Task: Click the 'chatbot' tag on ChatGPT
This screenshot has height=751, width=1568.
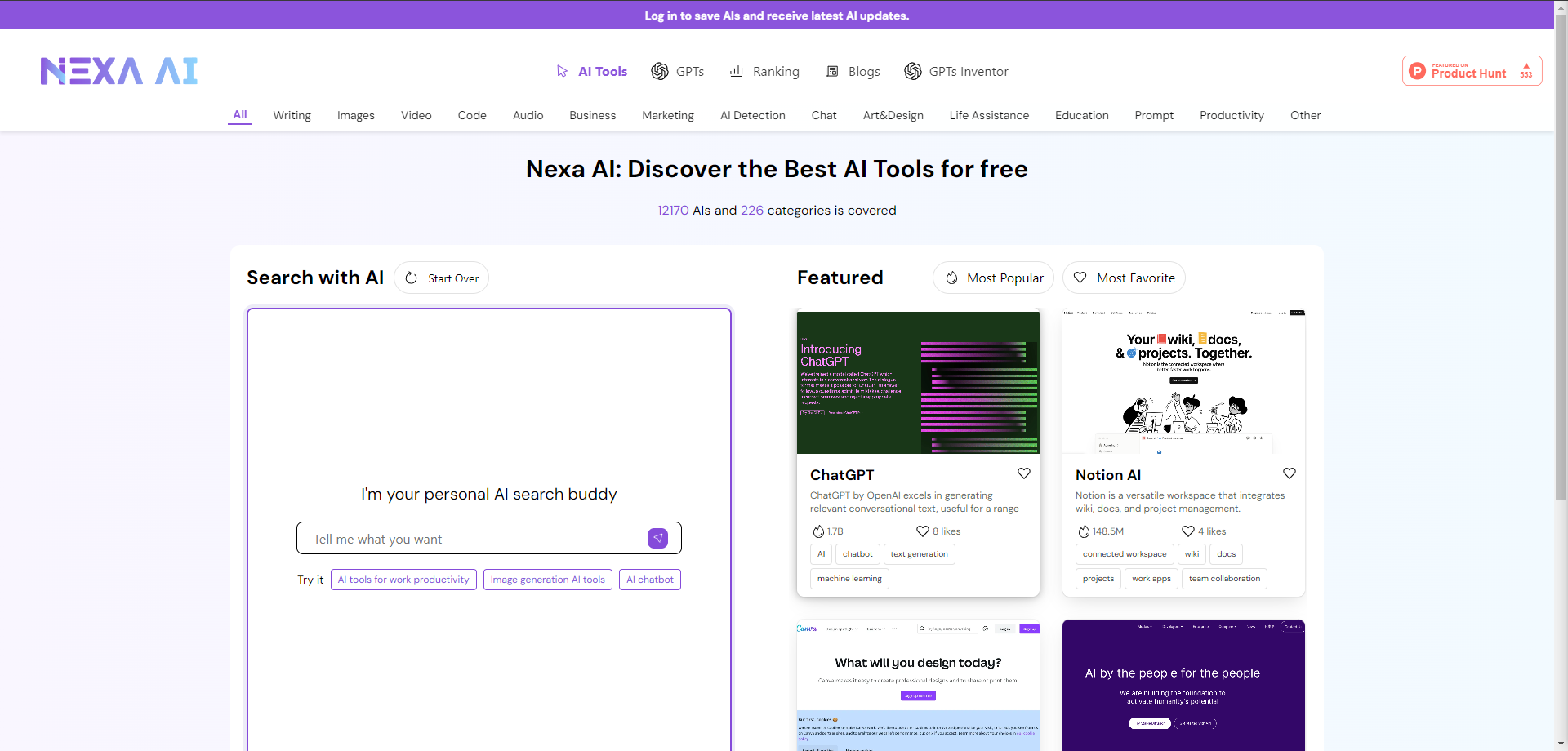Action: click(x=857, y=554)
